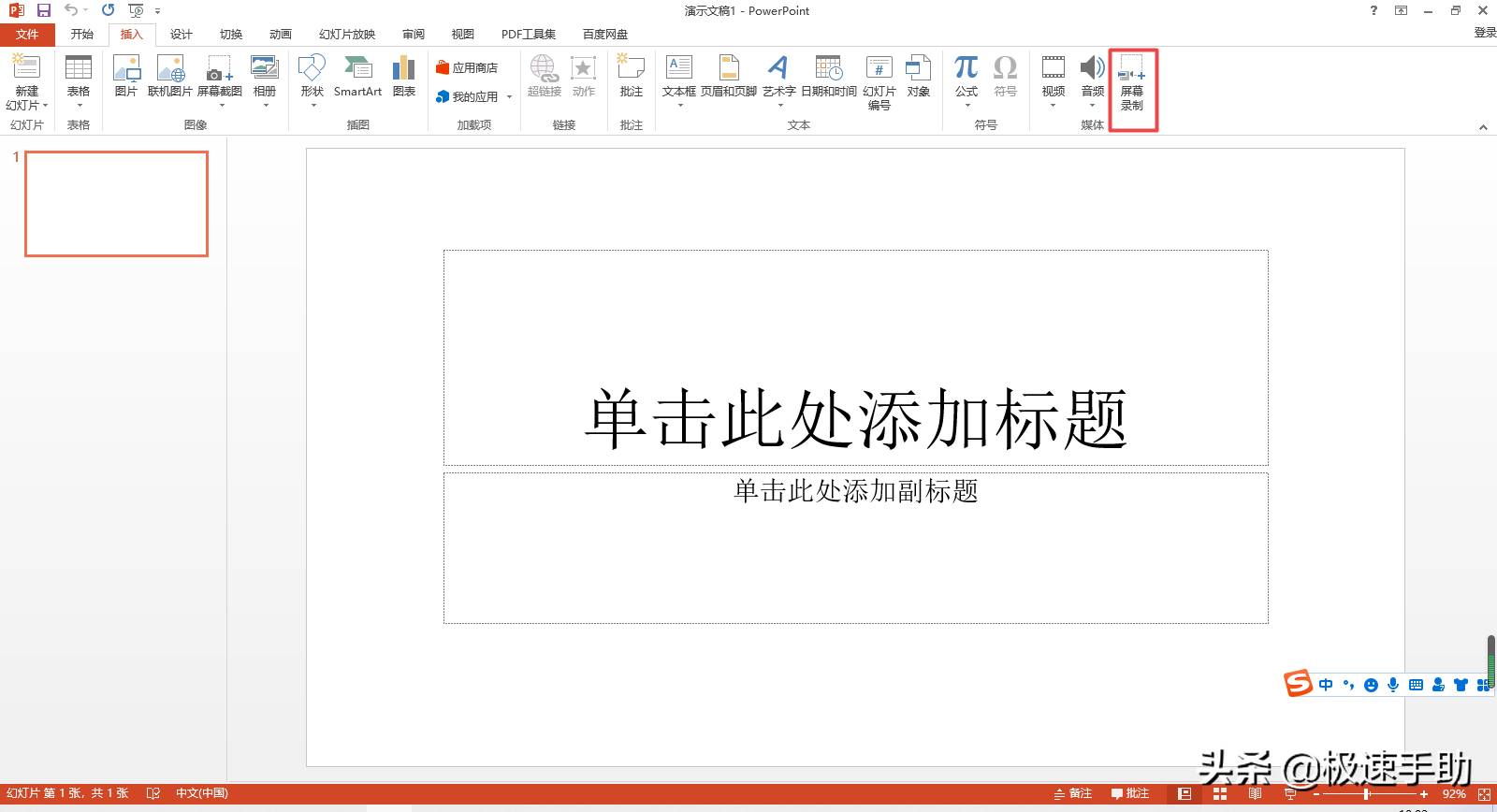1497x812 pixels.
Task: Create a photo album with 相册
Action: 265,81
